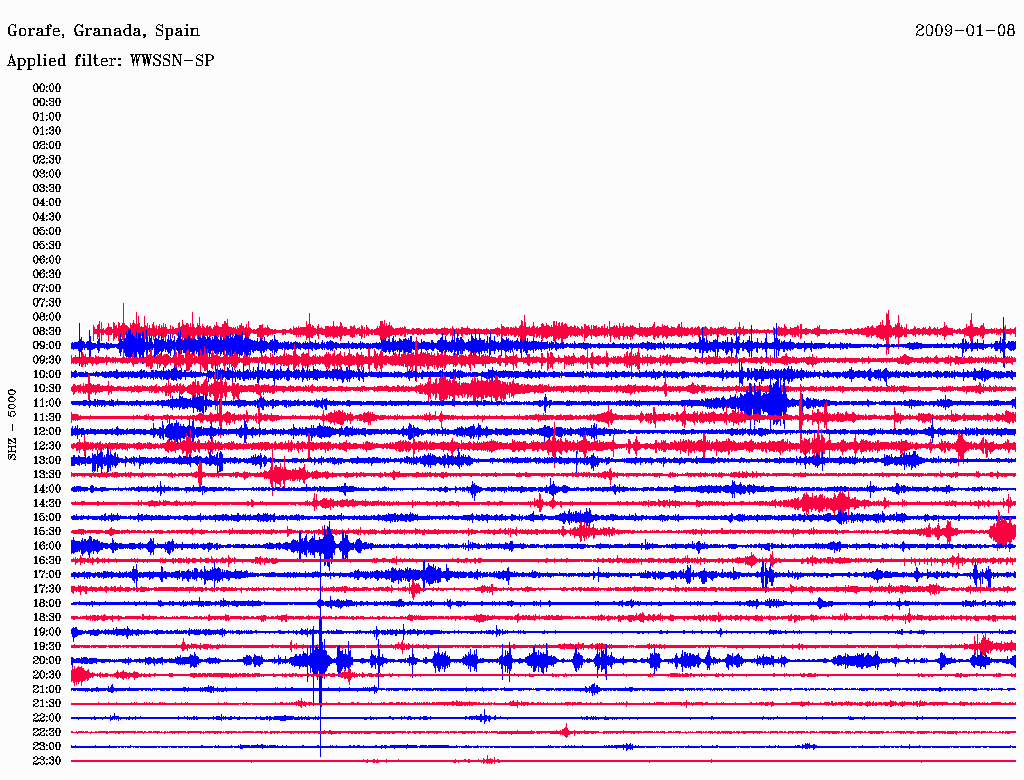Select the 02:30 time label
Viewport: 1024px width, 780px height.
click(x=46, y=159)
